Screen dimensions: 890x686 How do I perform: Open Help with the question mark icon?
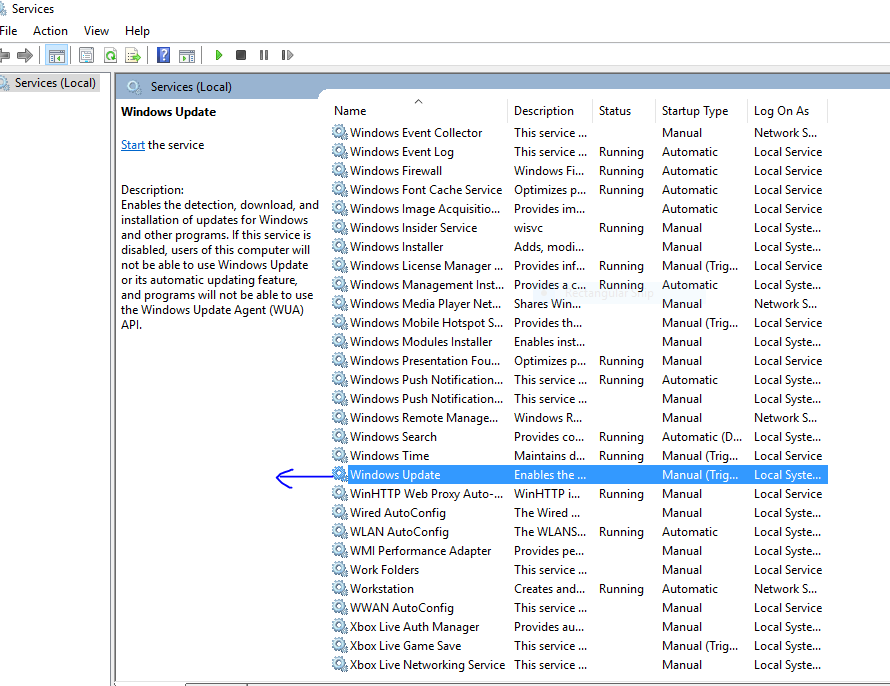[163, 55]
